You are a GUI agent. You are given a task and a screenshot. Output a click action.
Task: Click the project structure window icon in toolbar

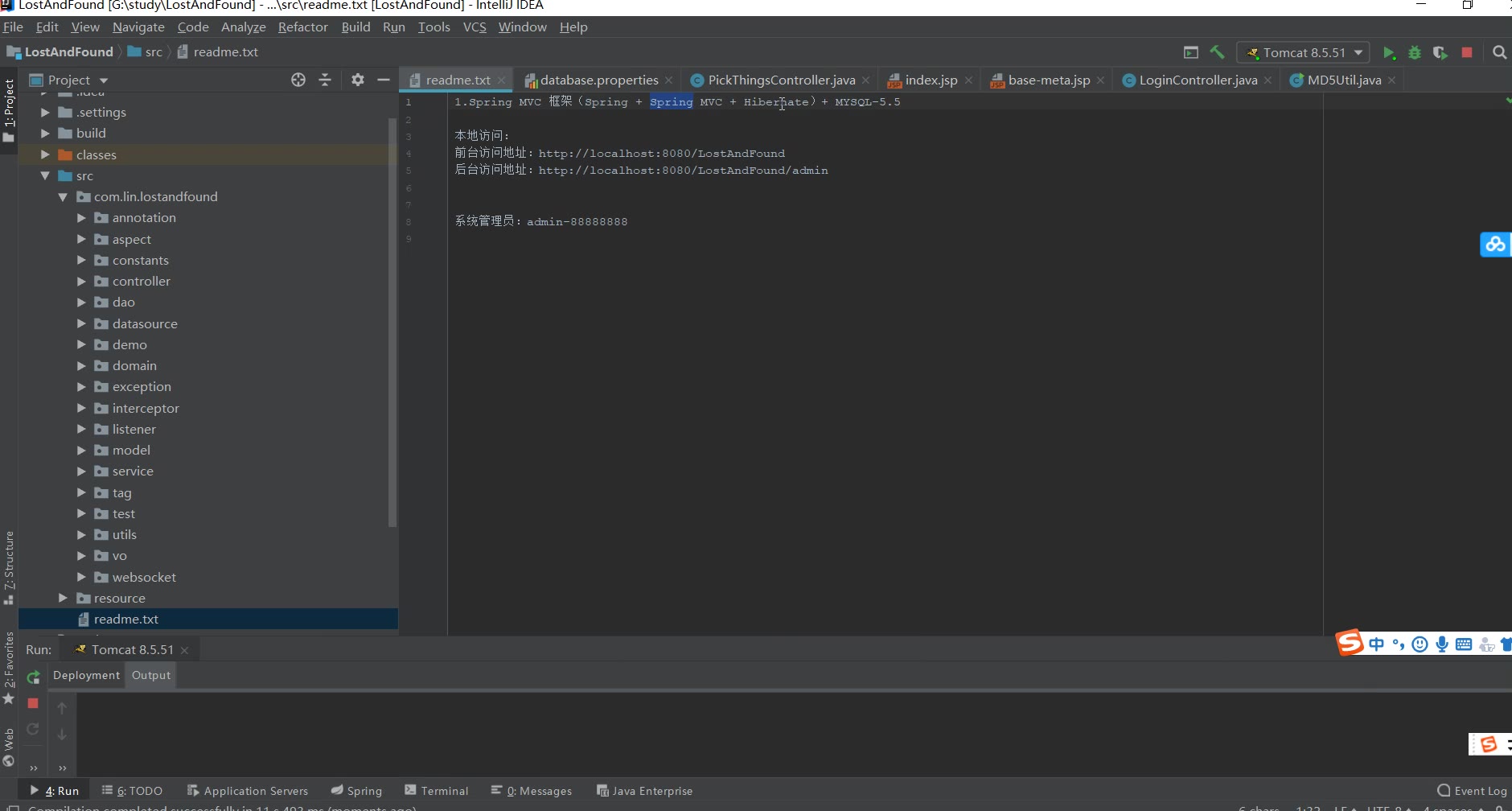(x=1191, y=52)
